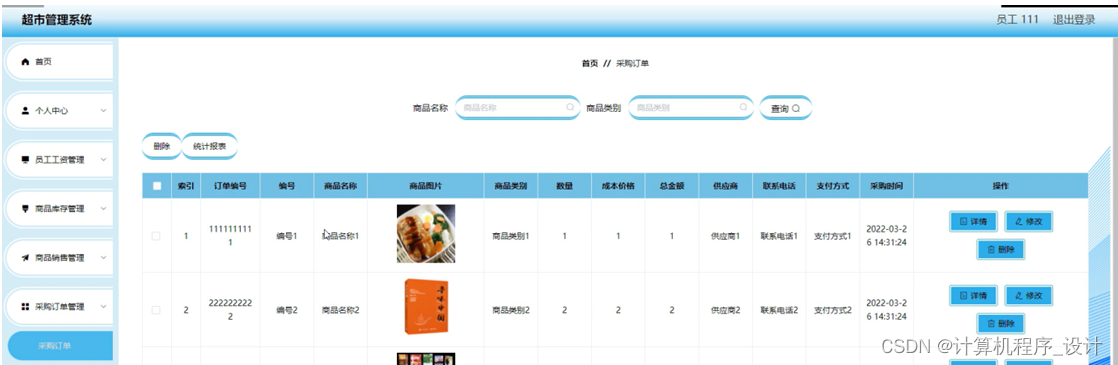The width and height of the screenshot is (1118, 365).
Task: Click the row 删除 button for order 1111111111
Action: 1000,250
